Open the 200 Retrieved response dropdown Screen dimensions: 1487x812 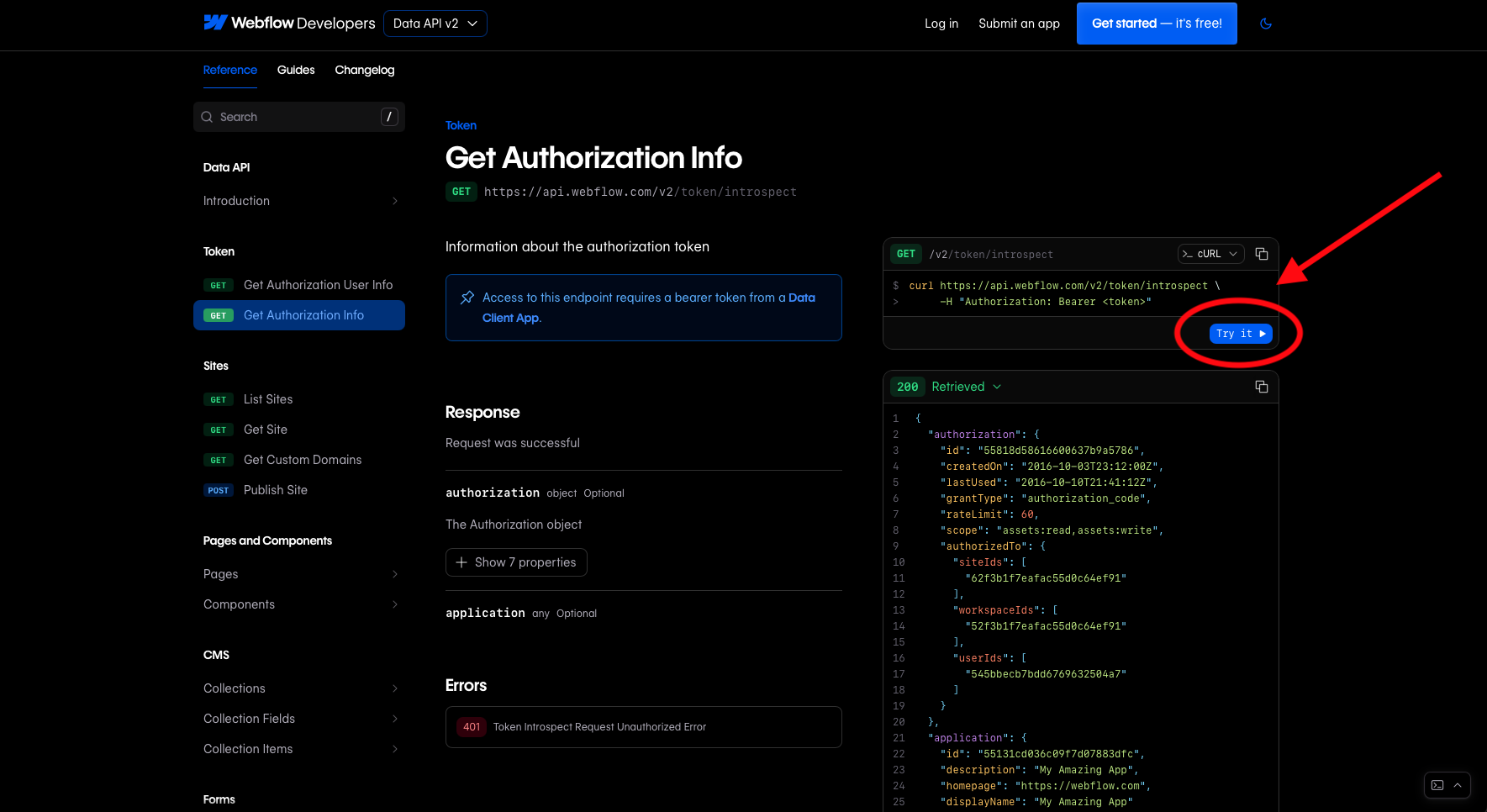(966, 387)
